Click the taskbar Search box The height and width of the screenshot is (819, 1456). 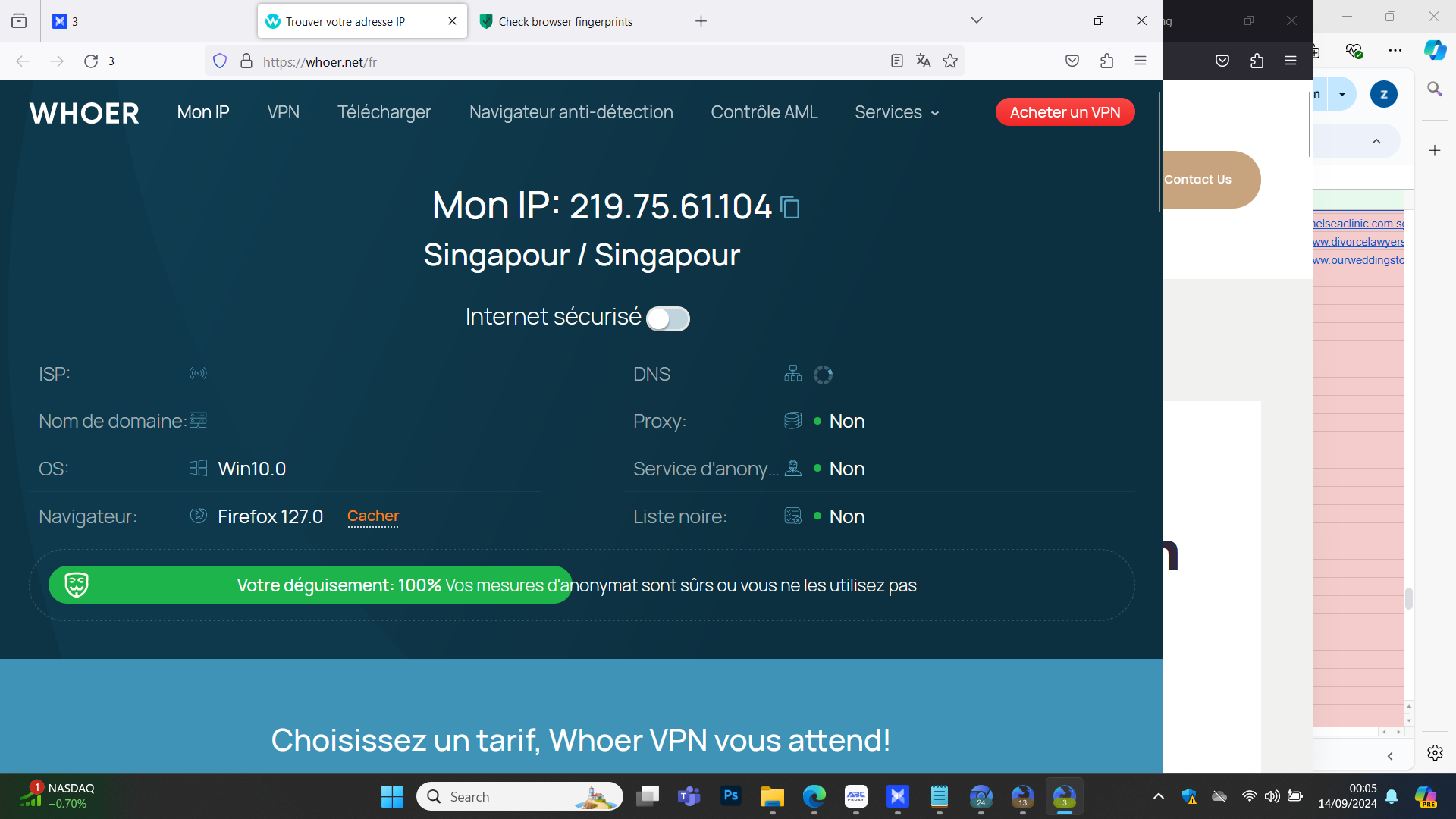[519, 797]
